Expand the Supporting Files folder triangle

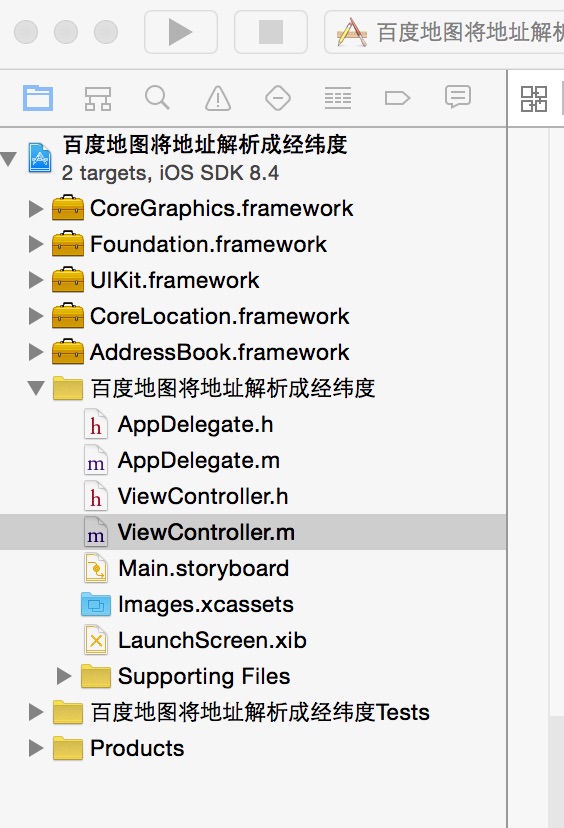[64, 676]
